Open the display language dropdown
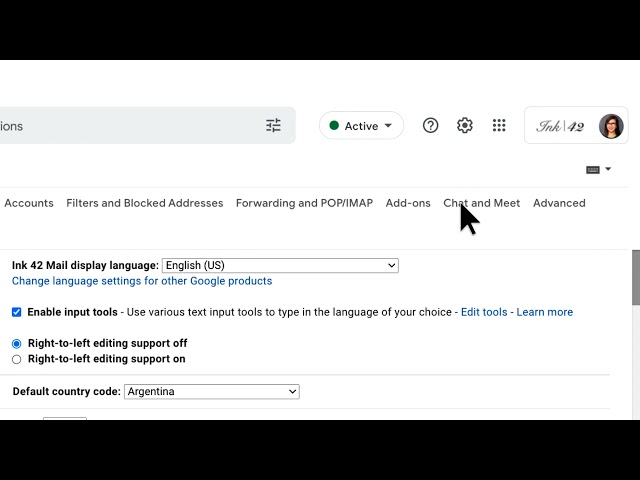This screenshot has height=480, width=640. click(280, 266)
